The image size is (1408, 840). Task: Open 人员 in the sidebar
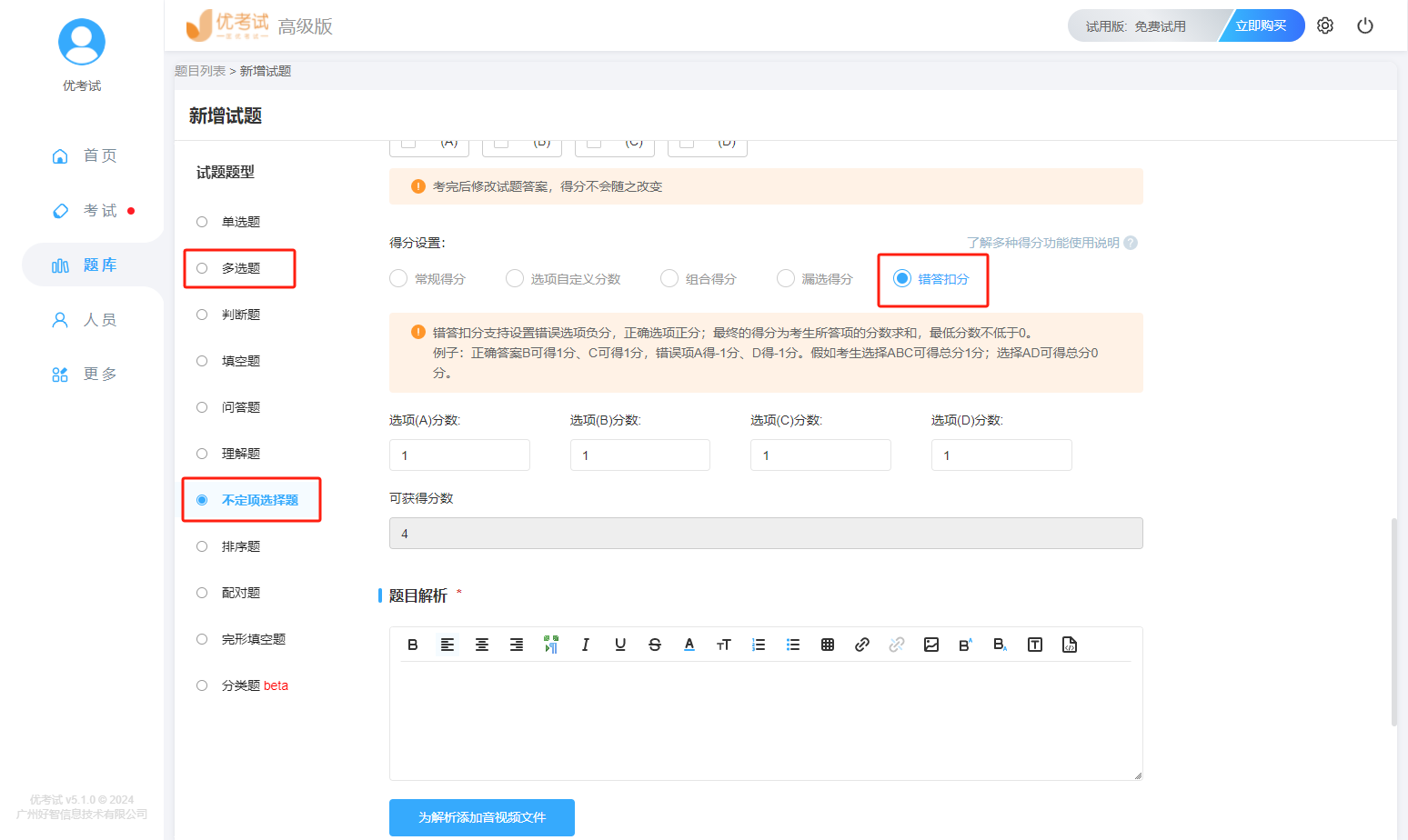[85, 319]
